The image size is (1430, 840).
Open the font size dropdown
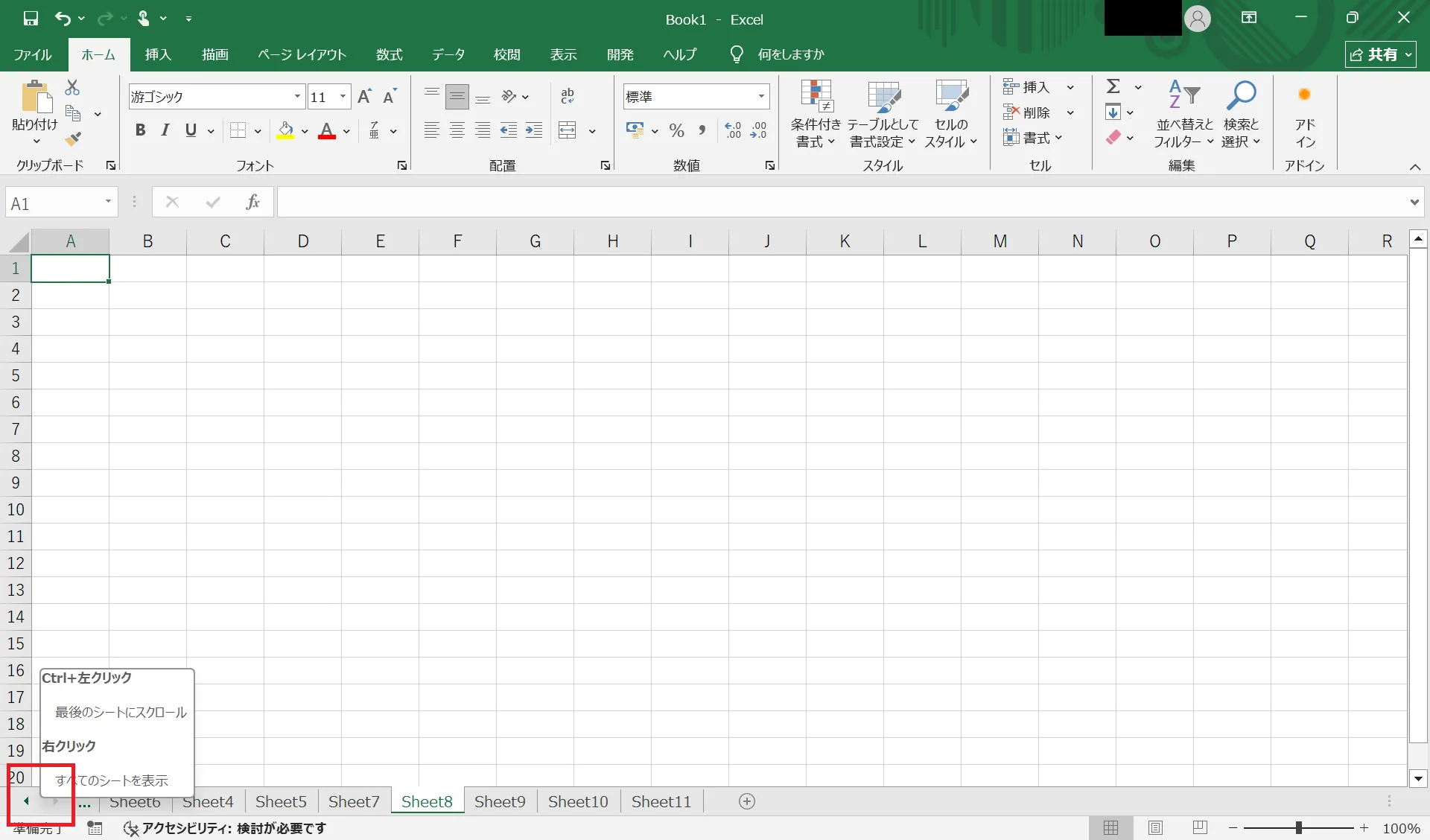click(343, 97)
